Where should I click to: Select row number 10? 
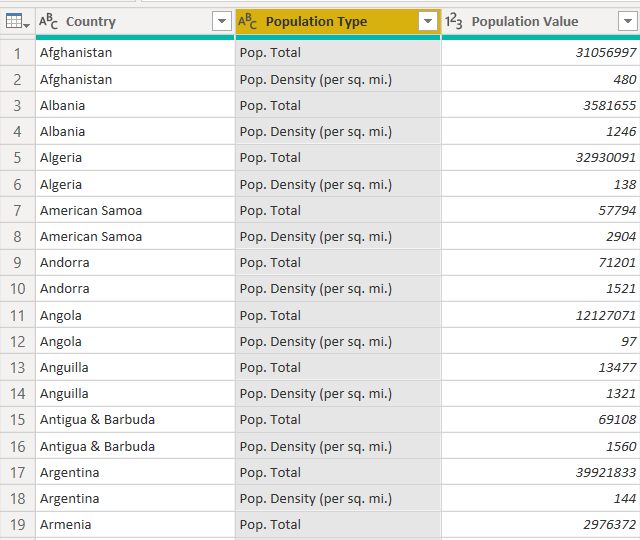click(x=18, y=289)
